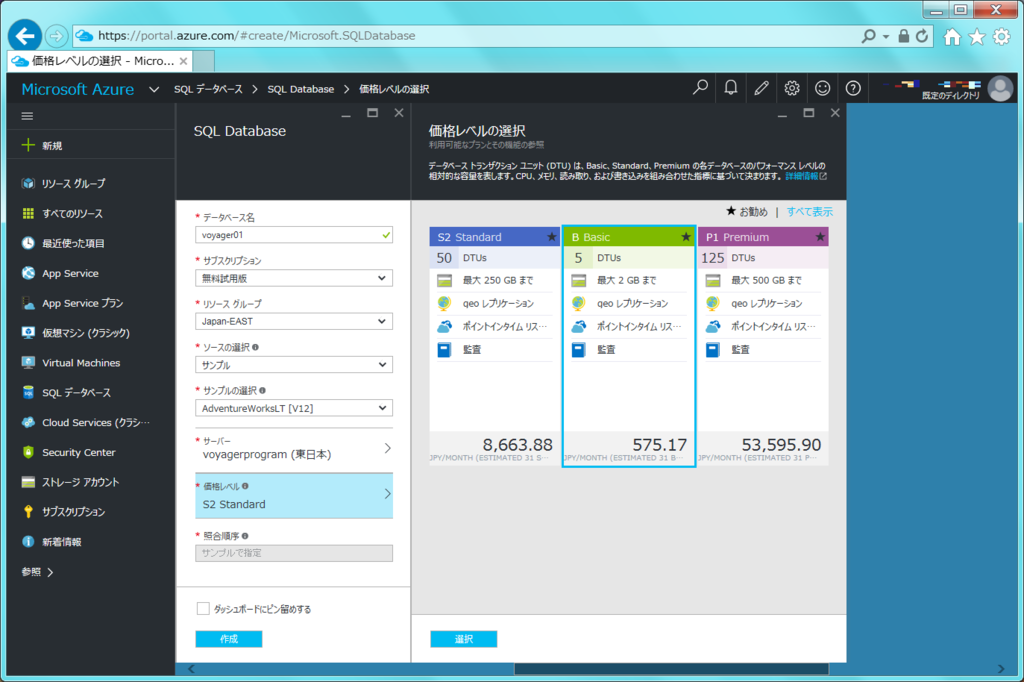Toggle the hamburger sidebar menu
The width and height of the screenshot is (1024, 682).
tap(27, 116)
